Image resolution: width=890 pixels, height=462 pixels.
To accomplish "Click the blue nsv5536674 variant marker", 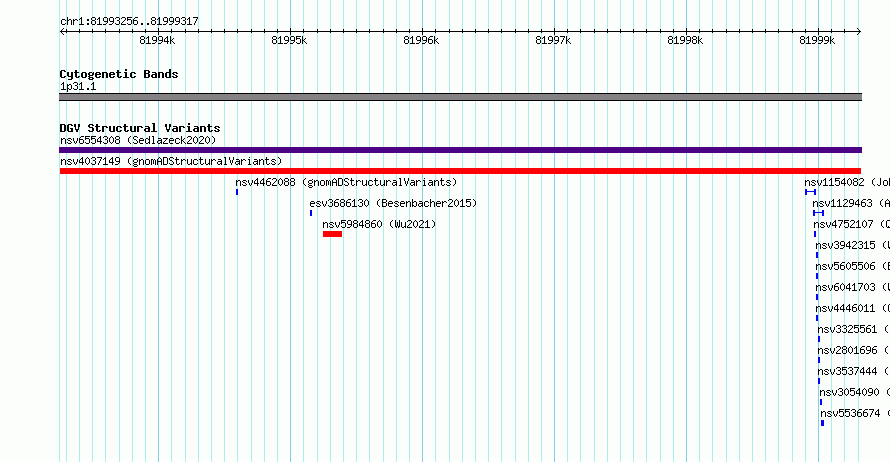I will pos(822,423).
